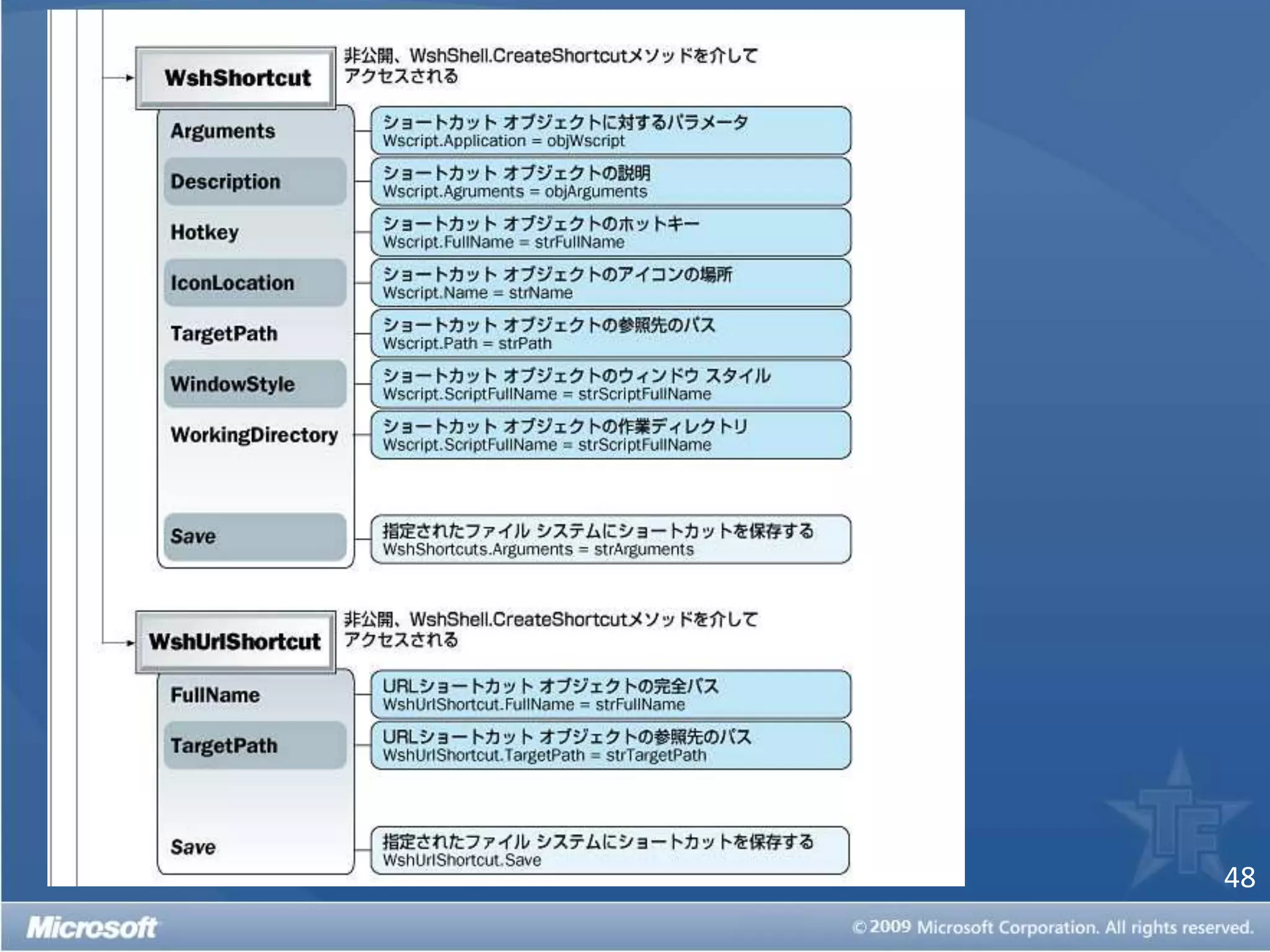Click FullName under WshUrlShortcut
The image size is (1270, 952).
[215, 695]
